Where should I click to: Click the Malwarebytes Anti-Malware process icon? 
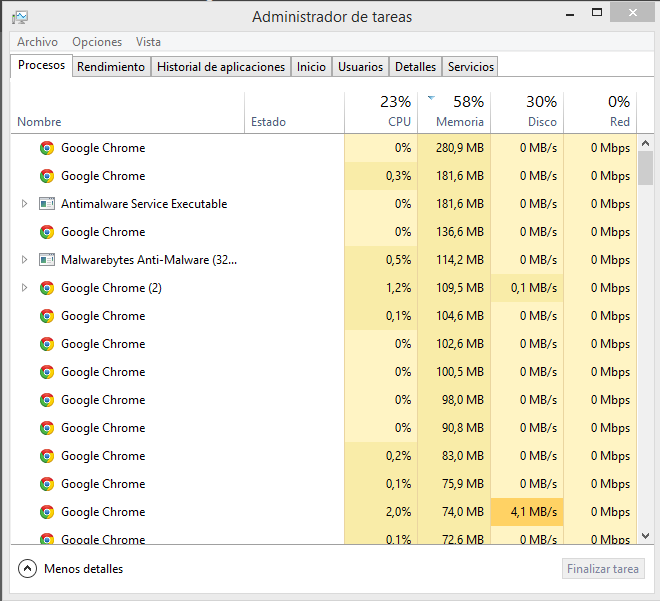point(47,260)
